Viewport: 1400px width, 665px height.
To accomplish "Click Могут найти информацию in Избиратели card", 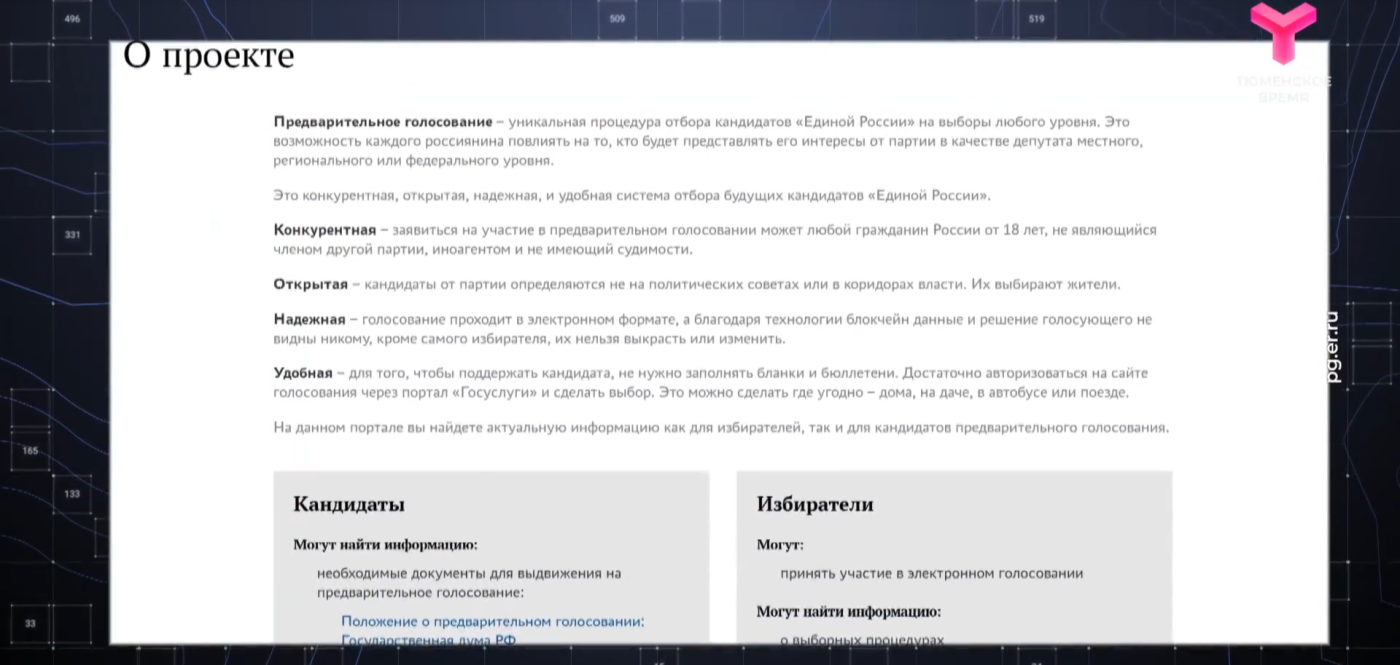I will tap(848, 611).
